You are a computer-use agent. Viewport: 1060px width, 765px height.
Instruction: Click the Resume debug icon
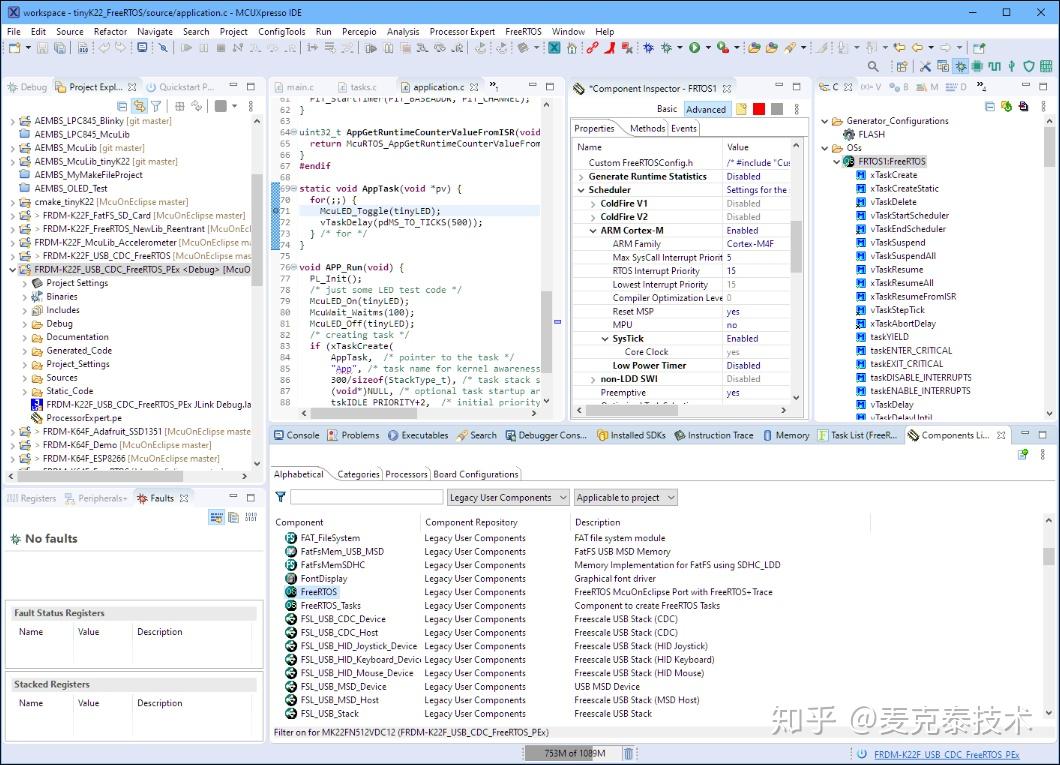188,48
